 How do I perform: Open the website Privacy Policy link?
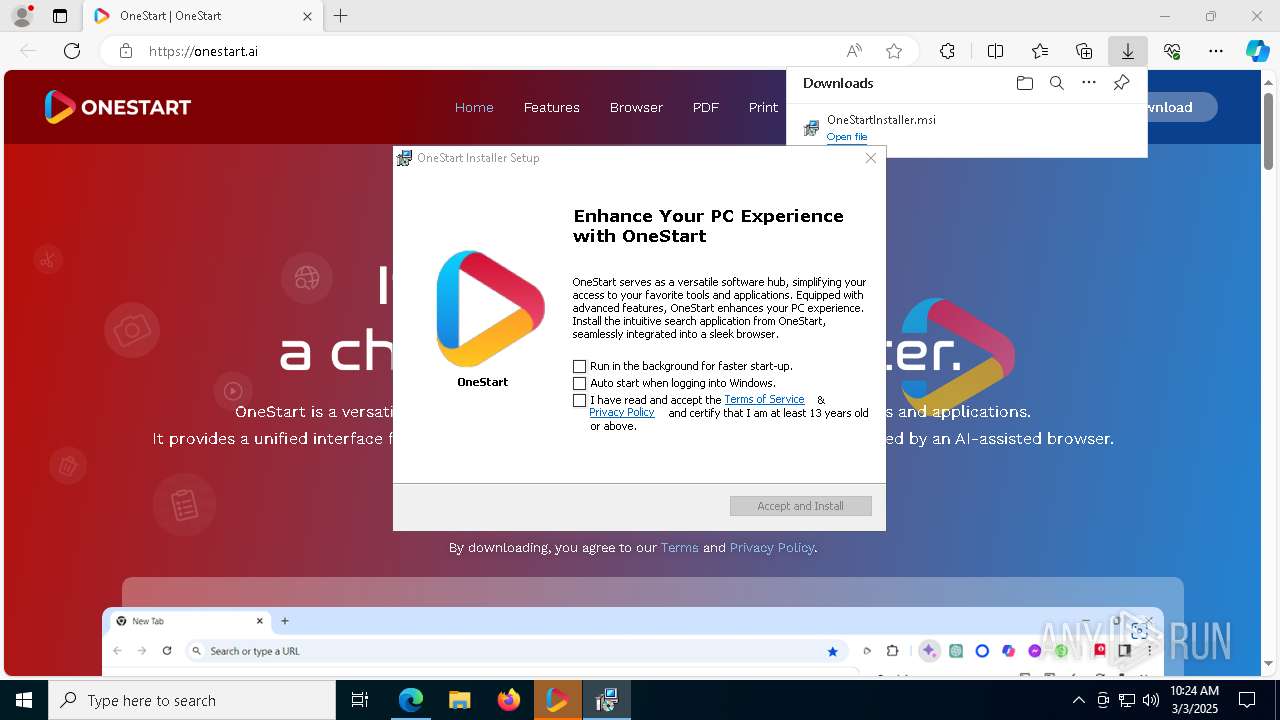click(x=772, y=548)
